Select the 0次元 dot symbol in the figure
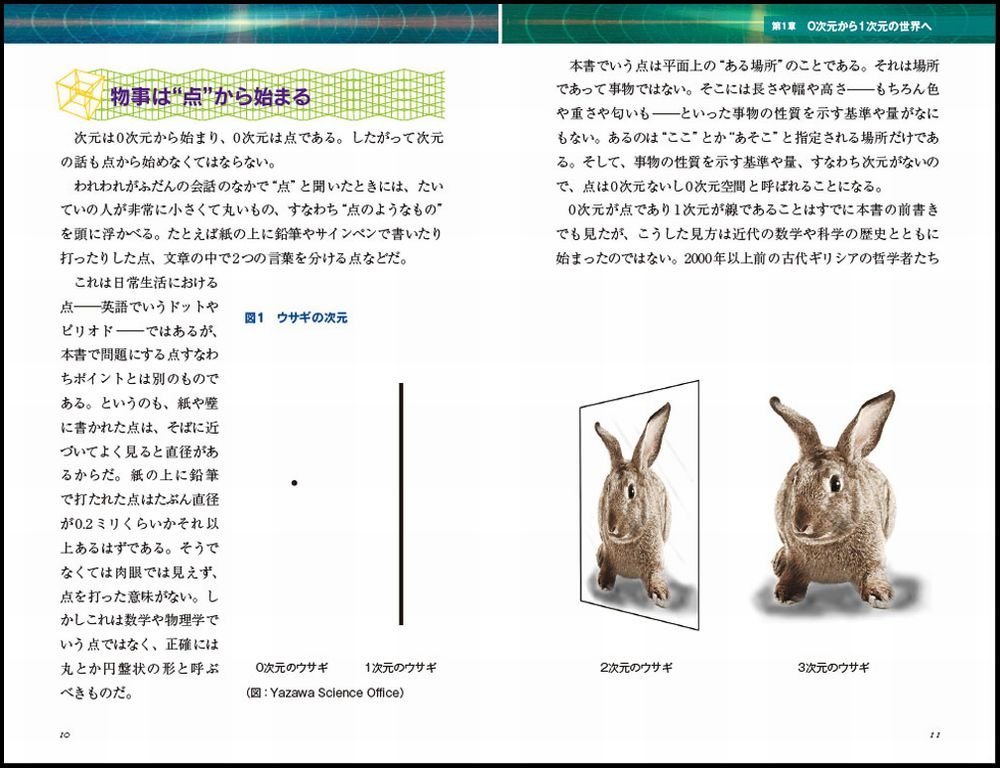This screenshot has width=1000, height=768. 294,483
